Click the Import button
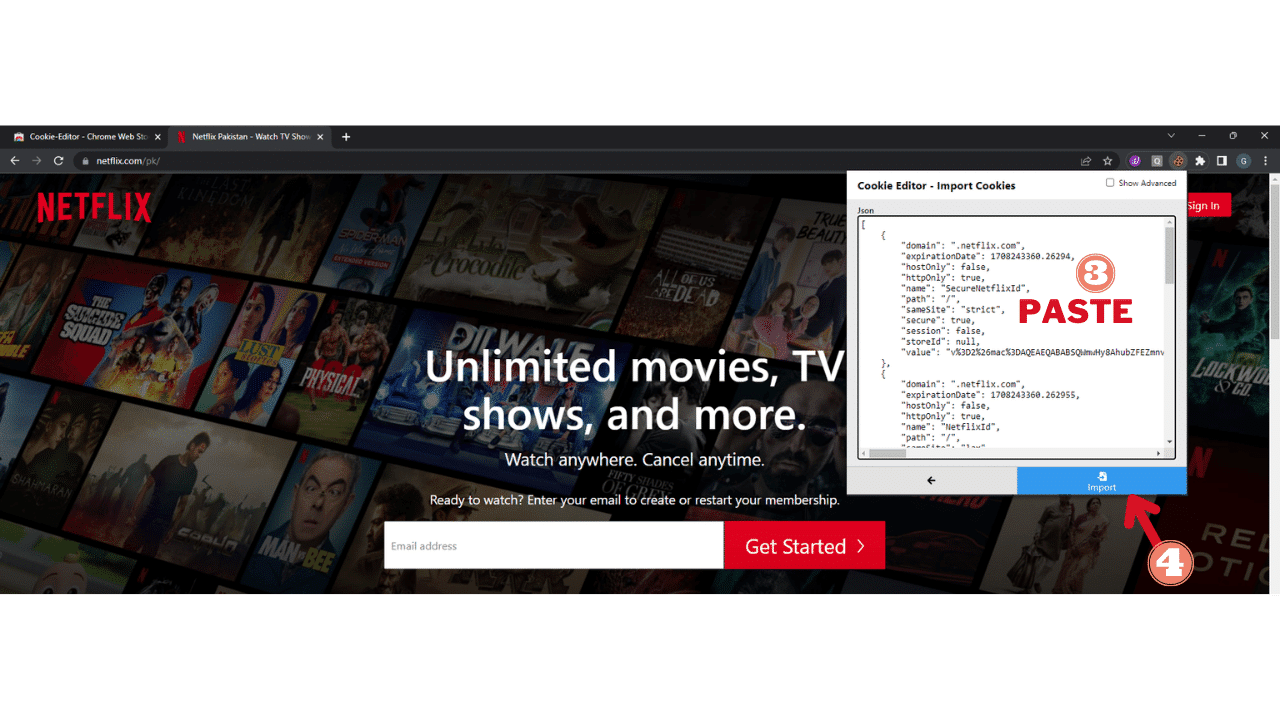The height and width of the screenshot is (720, 1280). coord(1102,481)
